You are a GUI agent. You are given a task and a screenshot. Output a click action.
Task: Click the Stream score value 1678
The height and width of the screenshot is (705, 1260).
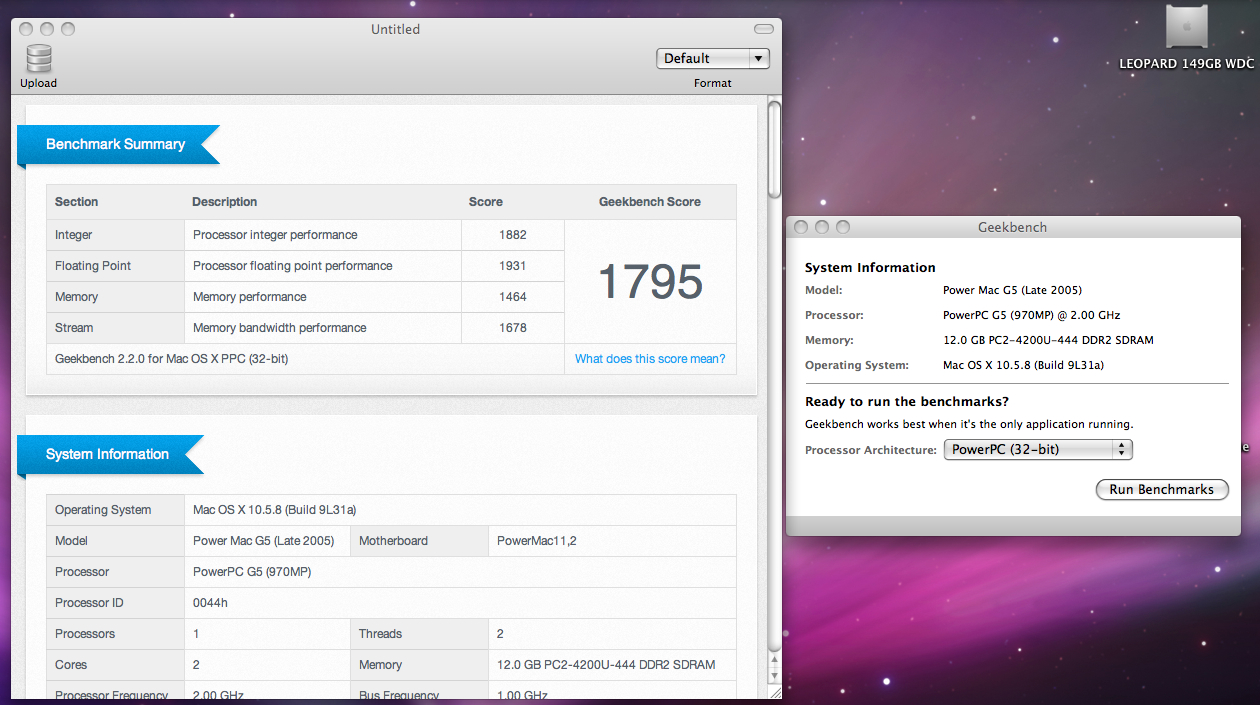coord(512,328)
